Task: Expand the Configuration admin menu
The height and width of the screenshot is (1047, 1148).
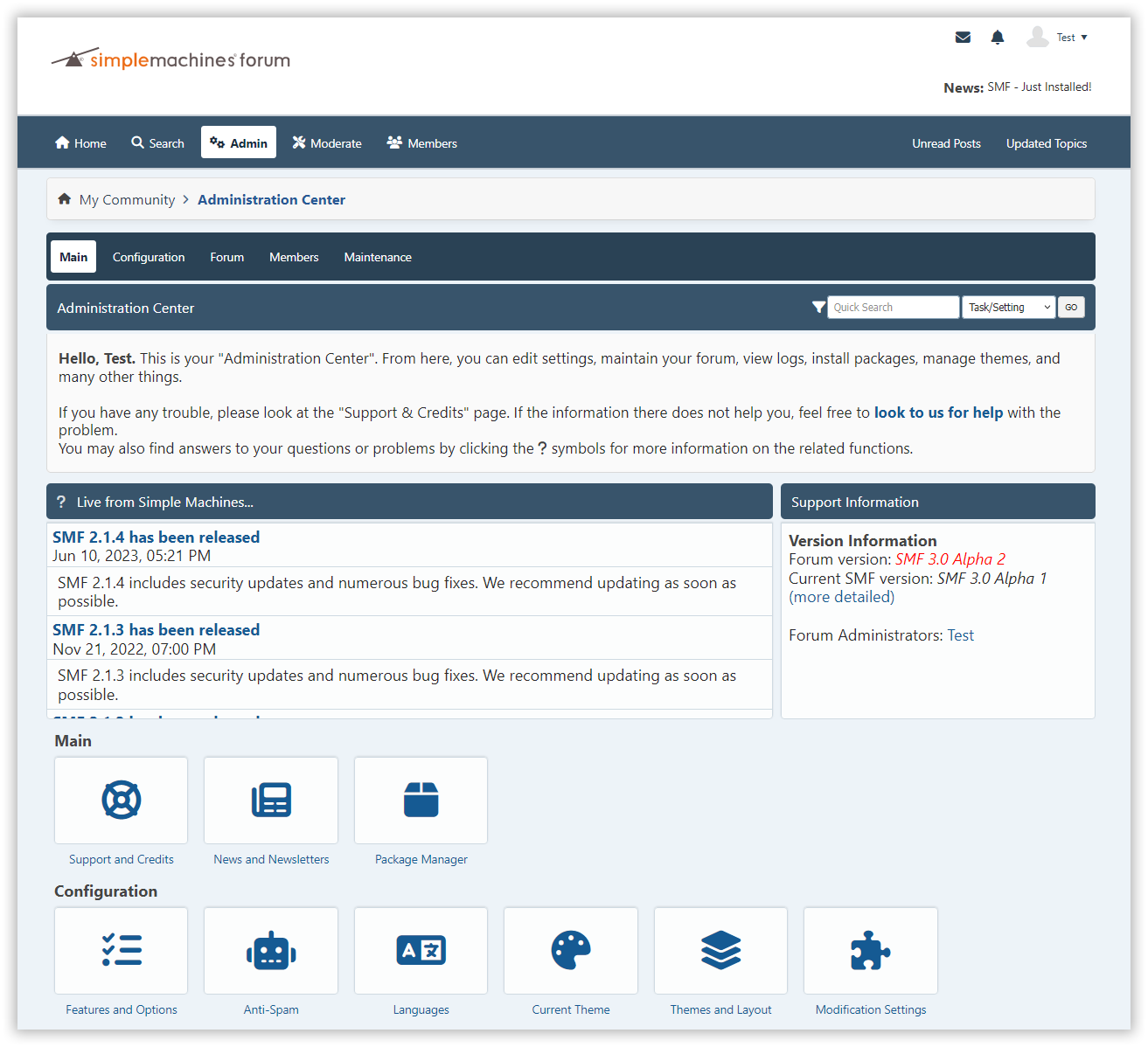Action: [x=149, y=257]
